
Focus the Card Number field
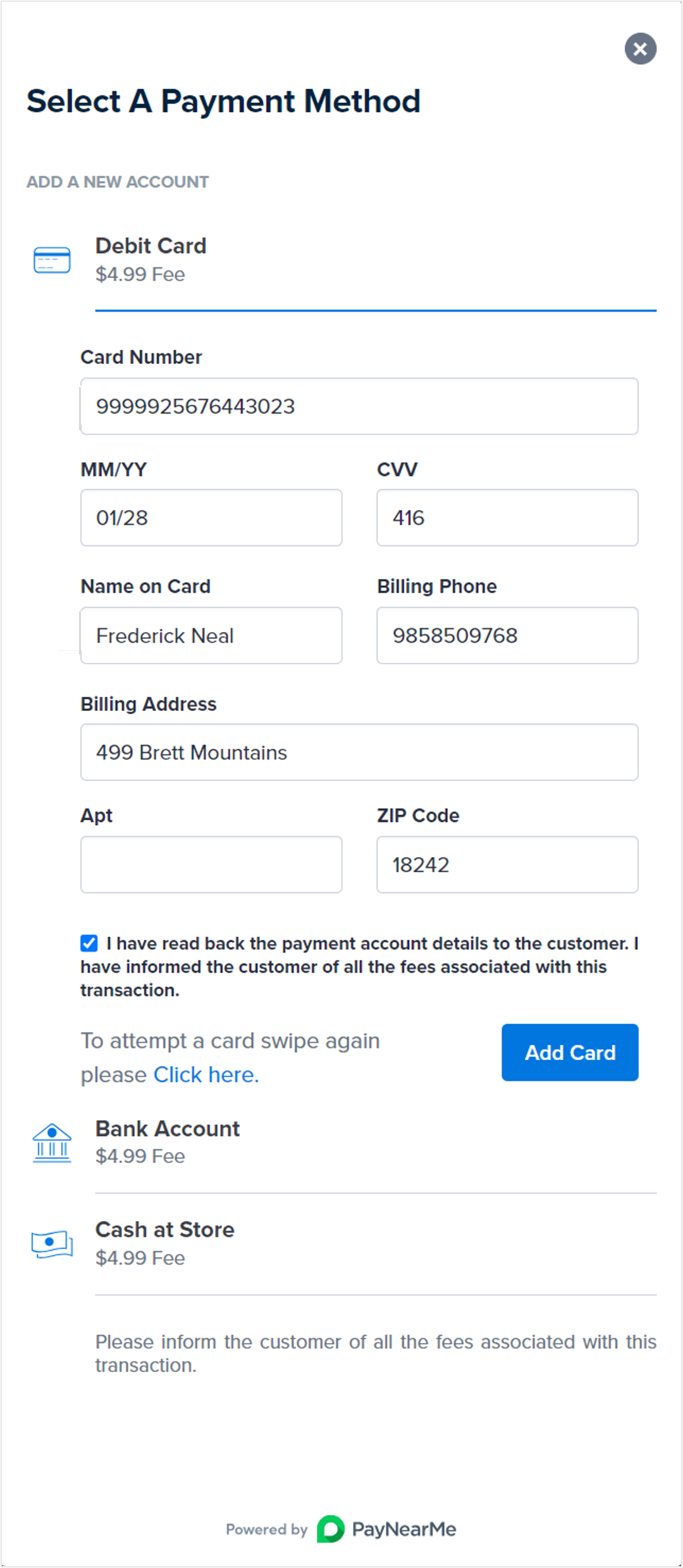coord(359,406)
